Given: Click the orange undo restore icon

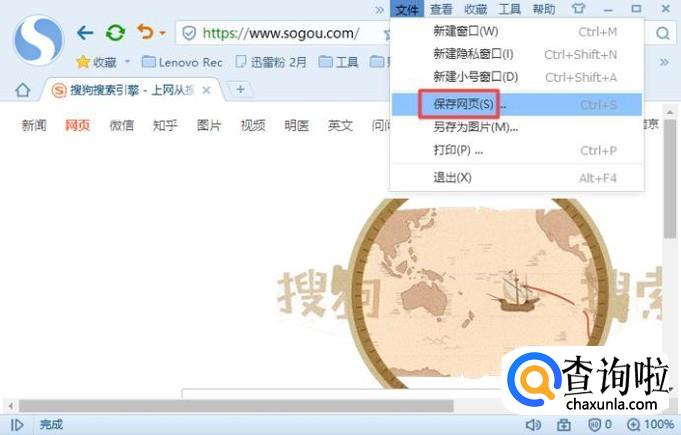Looking at the screenshot, I should (145, 32).
